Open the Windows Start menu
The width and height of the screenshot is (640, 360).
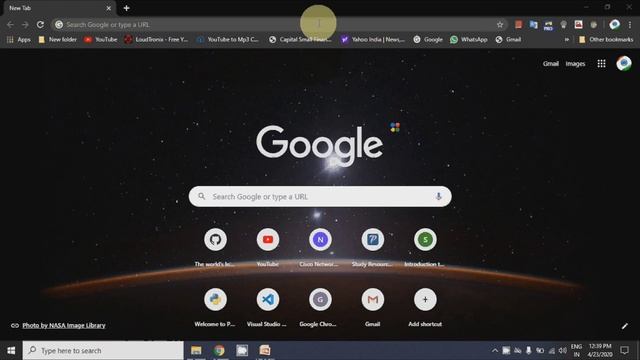click(x=11, y=350)
